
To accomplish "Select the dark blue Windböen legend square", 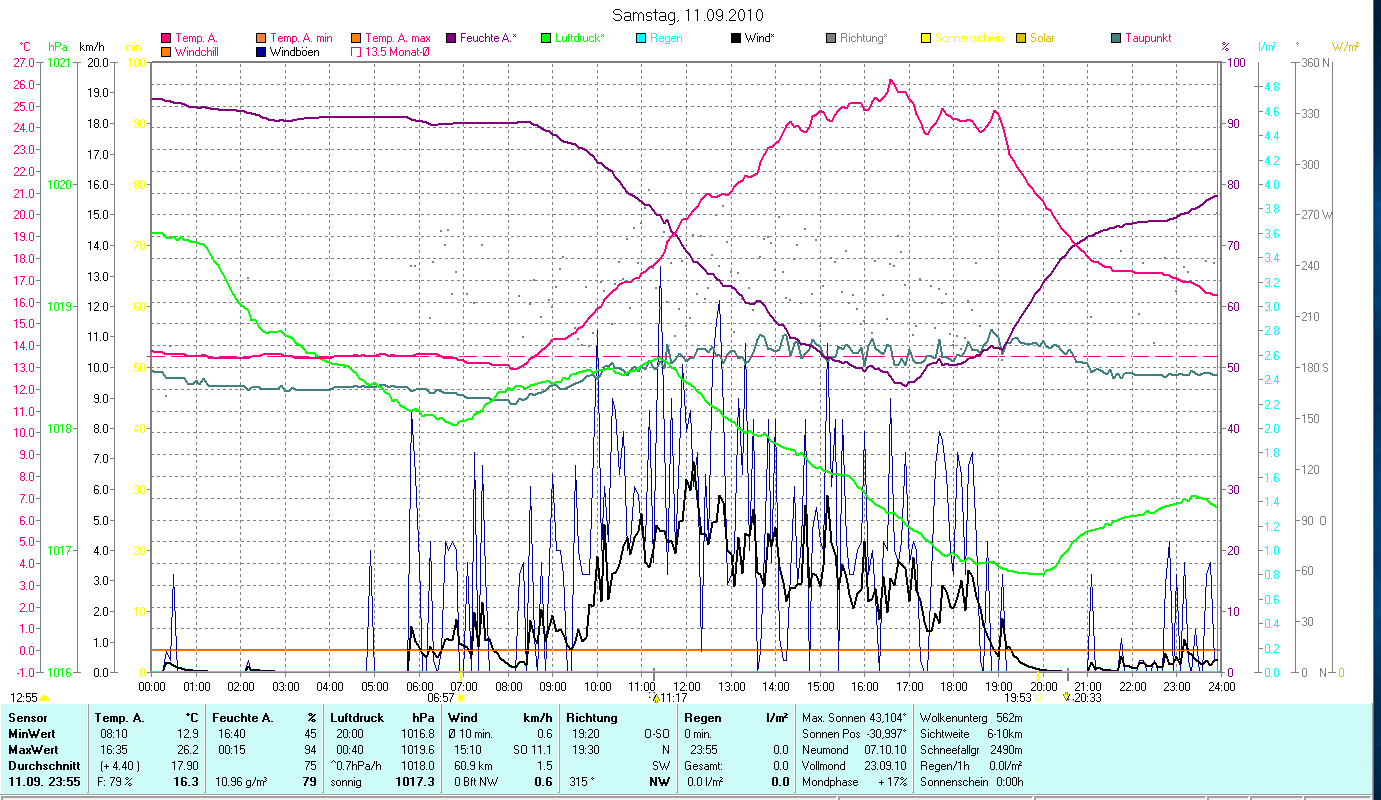I will click(262, 51).
